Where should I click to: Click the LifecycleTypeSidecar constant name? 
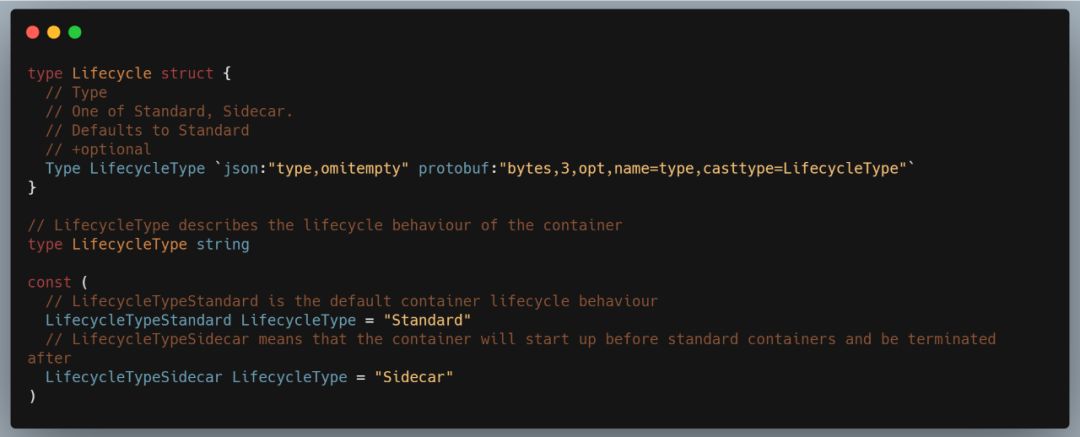point(134,377)
